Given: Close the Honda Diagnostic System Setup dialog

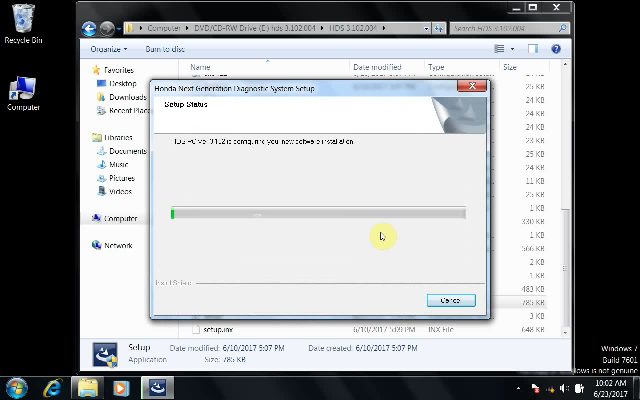Looking at the screenshot, I should coord(472,86).
